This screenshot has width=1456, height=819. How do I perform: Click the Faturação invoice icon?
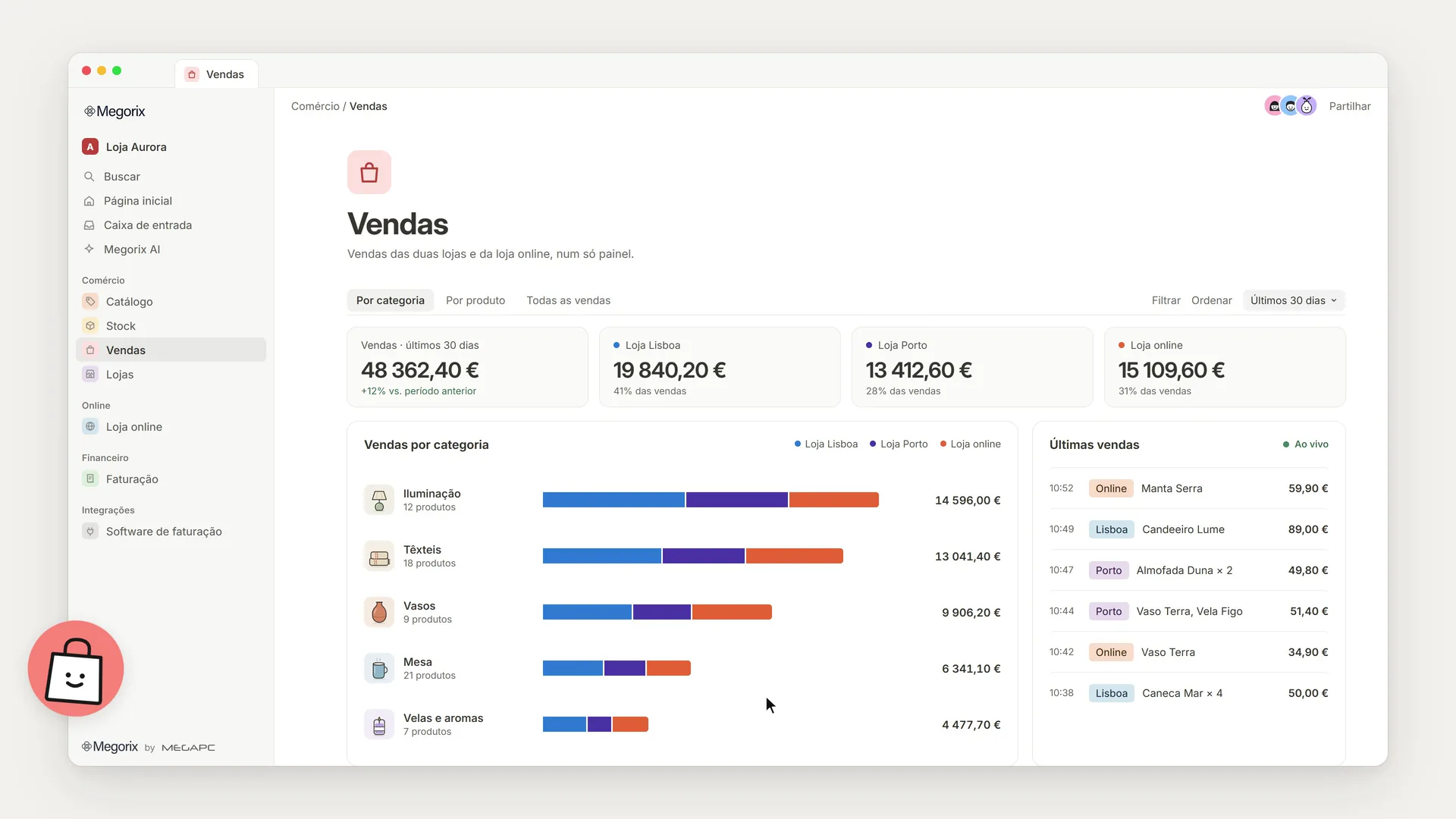tap(90, 479)
